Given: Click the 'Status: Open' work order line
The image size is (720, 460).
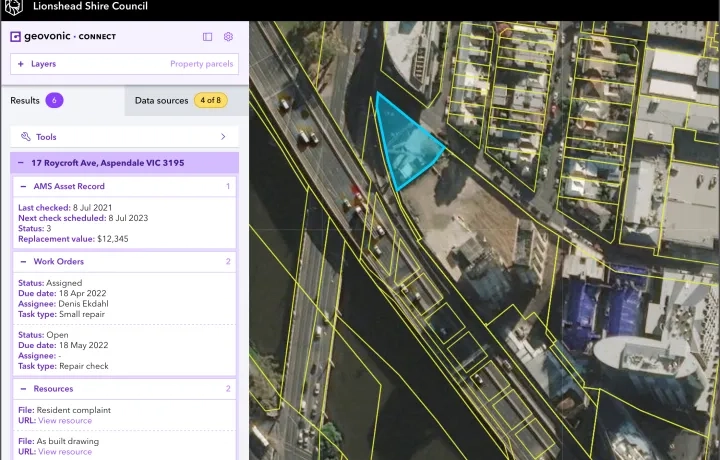Looking at the screenshot, I should click(x=43, y=335).
